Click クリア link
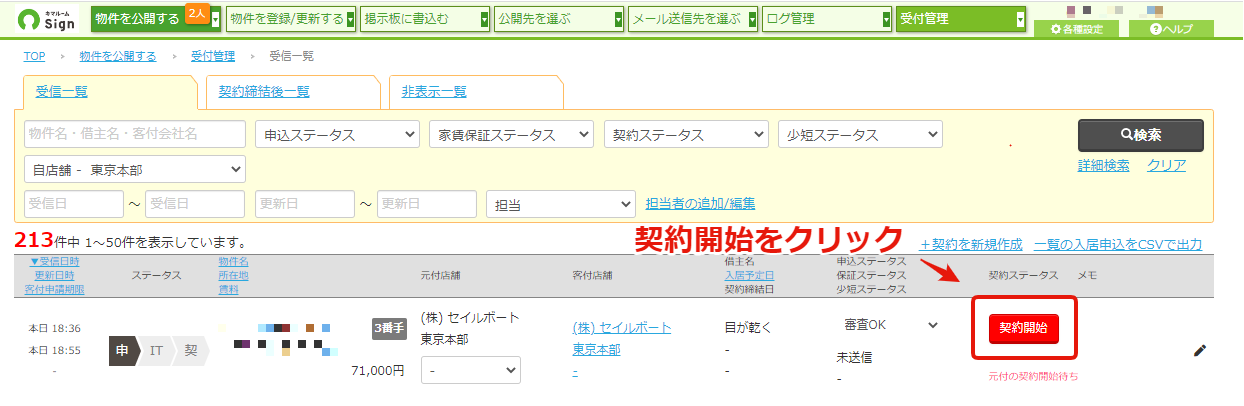The image size is (1244, 406). pos(1166,165)
